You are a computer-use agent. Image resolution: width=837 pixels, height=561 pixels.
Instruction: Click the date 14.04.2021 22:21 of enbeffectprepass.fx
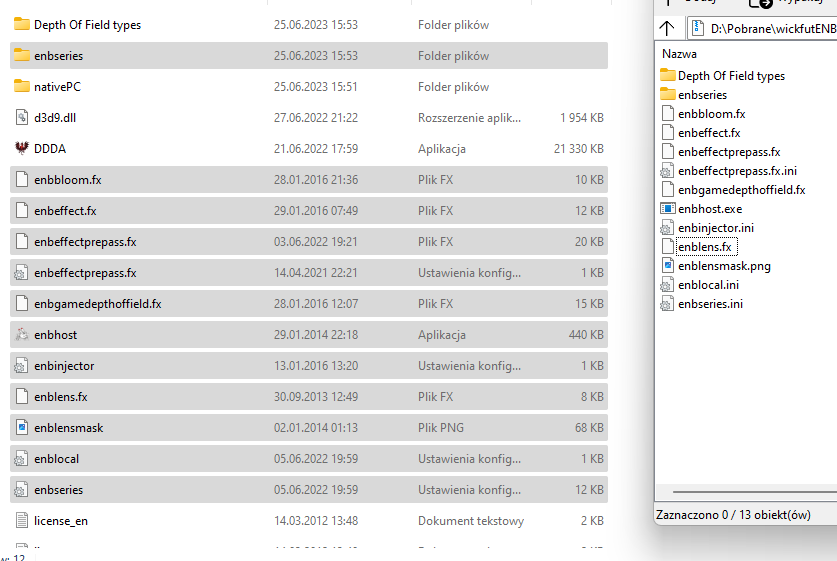click(316, 273)
